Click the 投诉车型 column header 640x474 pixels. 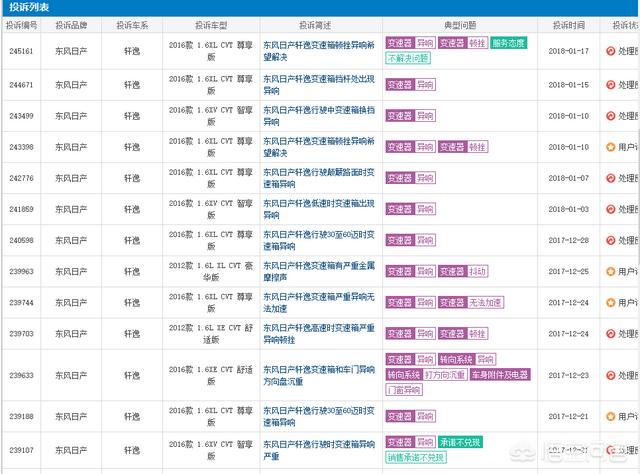click(211, 25)
